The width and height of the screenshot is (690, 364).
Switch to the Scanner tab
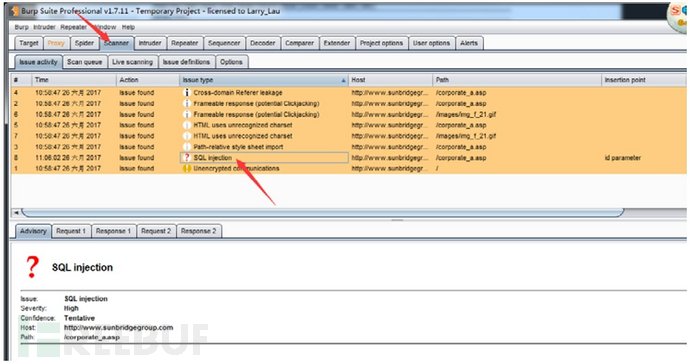[117, 43]
